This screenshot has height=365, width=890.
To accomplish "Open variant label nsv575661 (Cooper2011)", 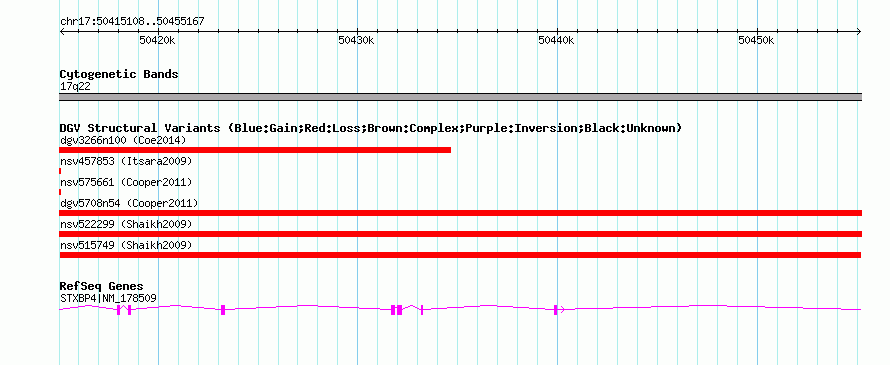I will point(126,182).
